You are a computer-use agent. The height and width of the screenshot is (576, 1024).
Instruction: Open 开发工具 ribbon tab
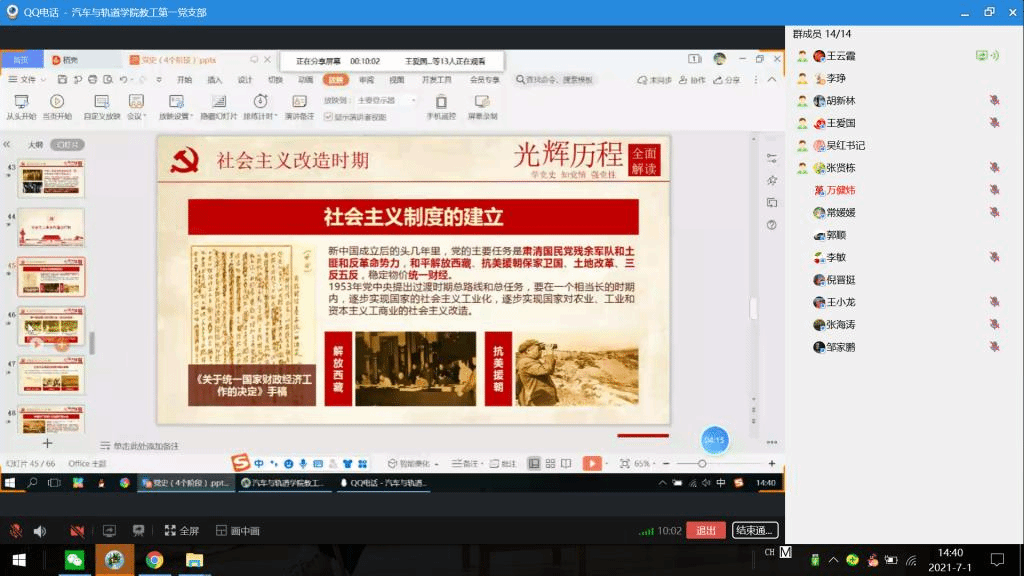pyautogui.click(x=436, y=80)
